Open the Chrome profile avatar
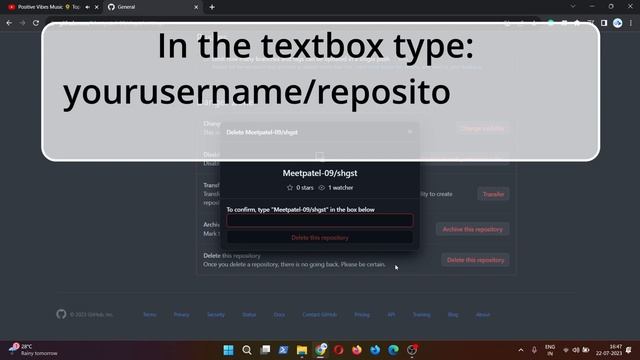The width and height of the screenshot is (640, 360). (x=618, y=23)
